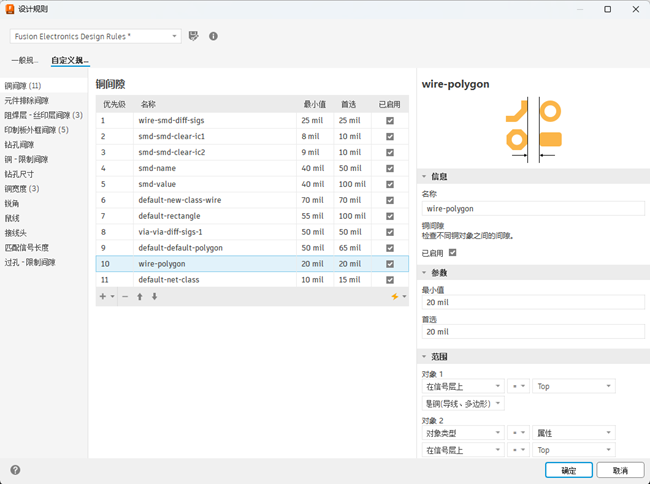This screenshot has height=484, width=650.
Task: Click the info icon beside the rules dropdown
Action: click(x=213, y=36)
